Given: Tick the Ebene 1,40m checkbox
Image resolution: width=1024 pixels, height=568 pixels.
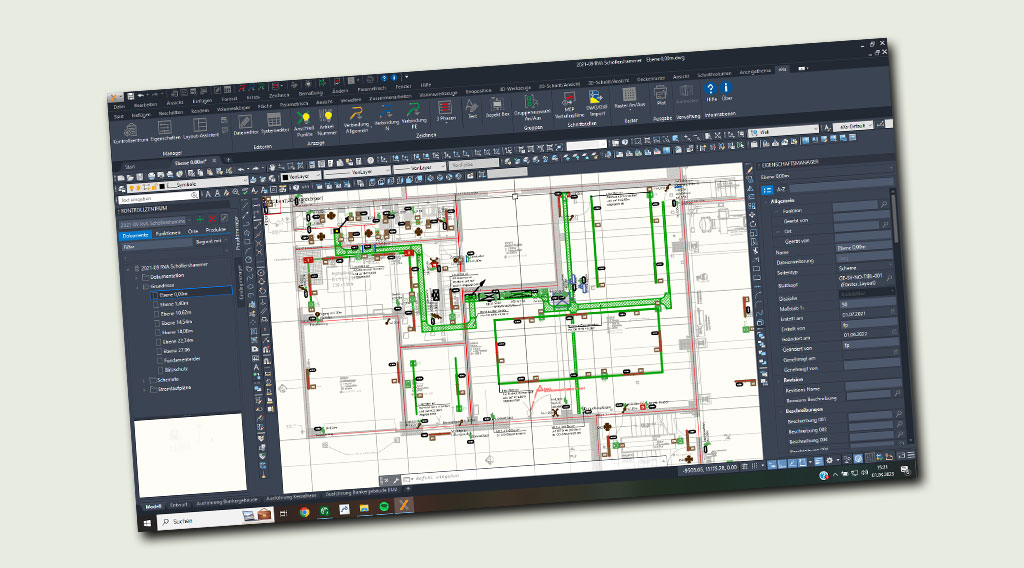Looking at the screenshot, I should [155, 304].
